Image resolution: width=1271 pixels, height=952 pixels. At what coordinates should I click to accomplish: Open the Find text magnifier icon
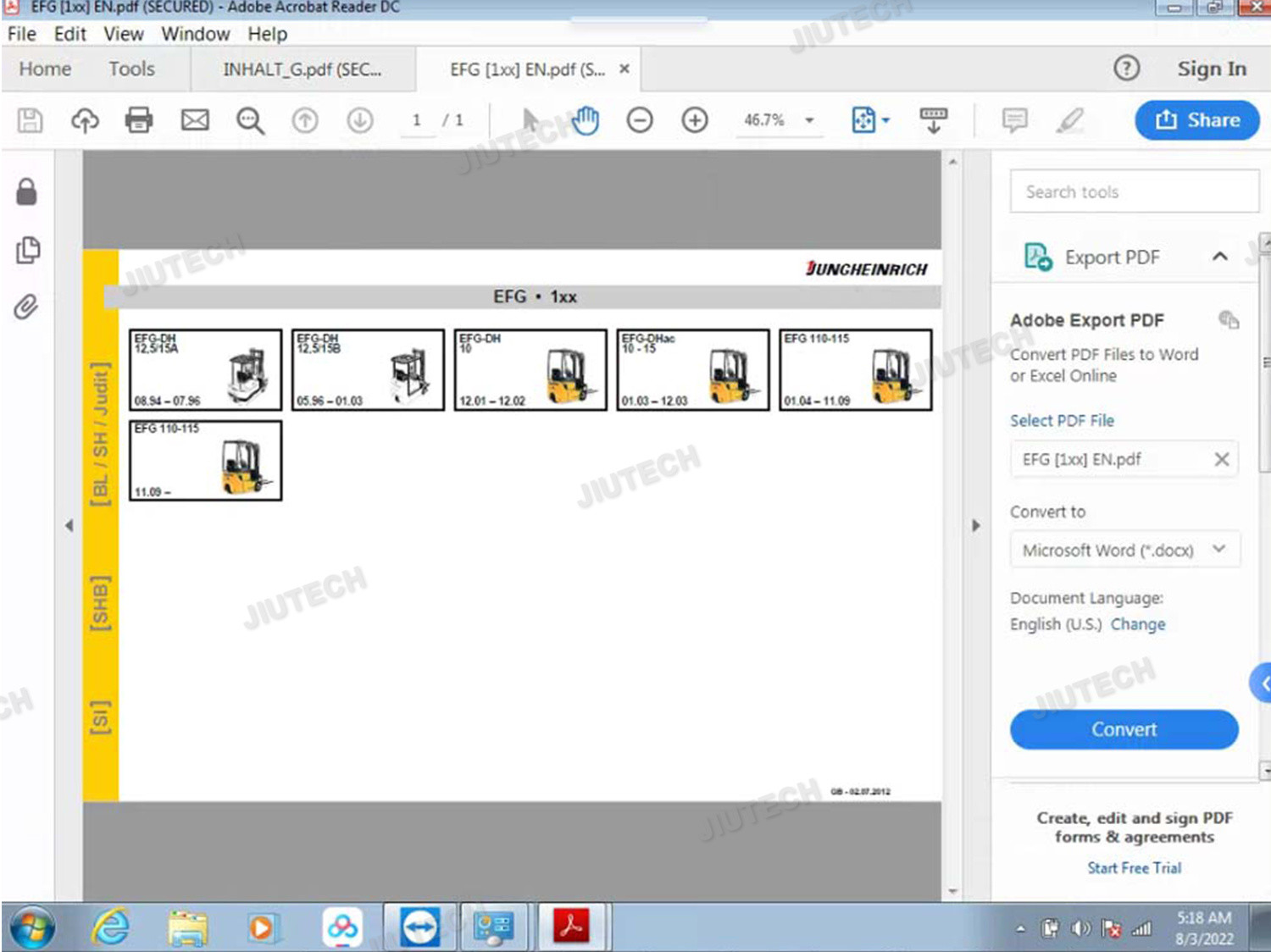pos(250,120)
